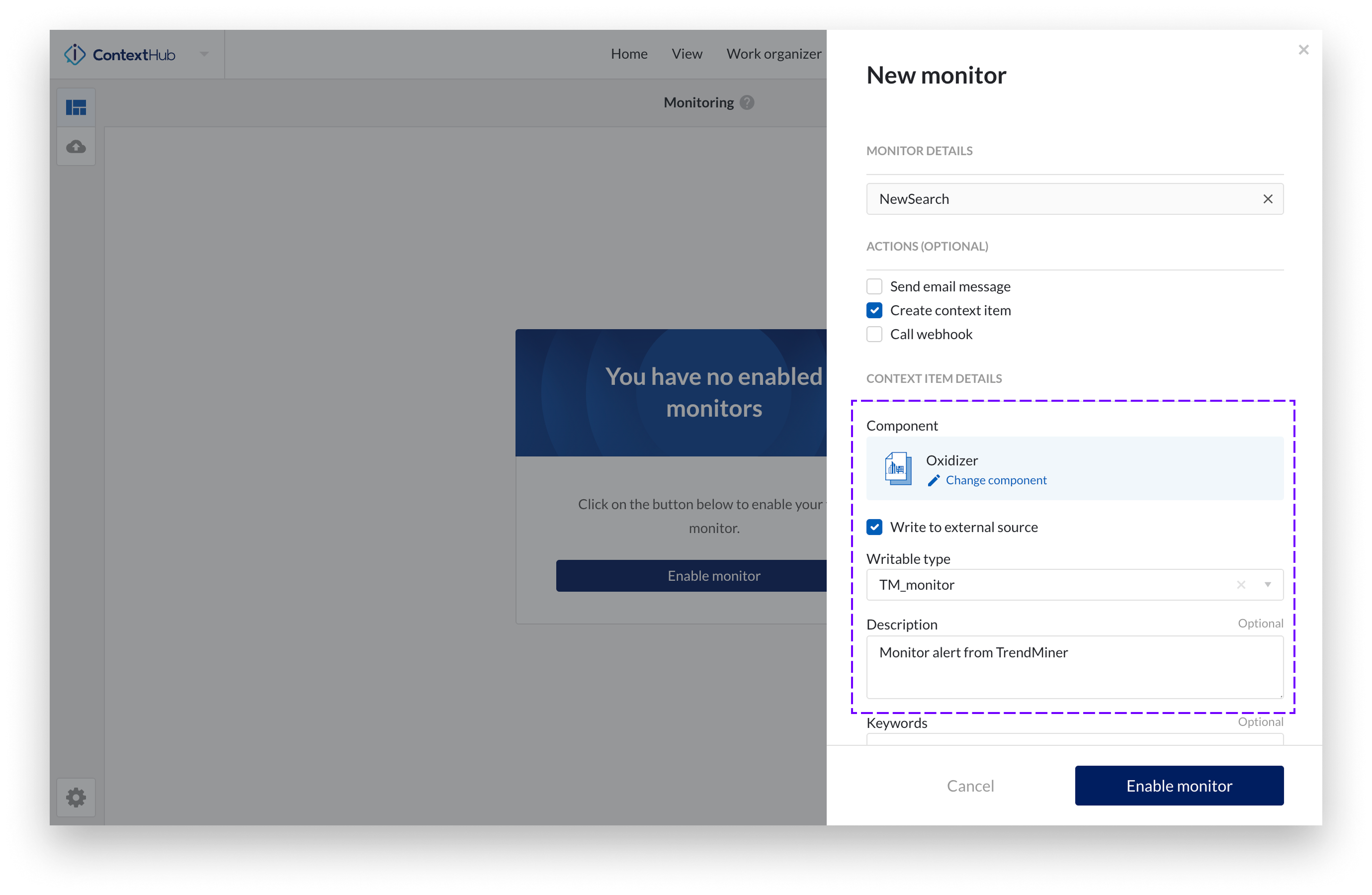Close the New monitor panel

point(1303,50)
